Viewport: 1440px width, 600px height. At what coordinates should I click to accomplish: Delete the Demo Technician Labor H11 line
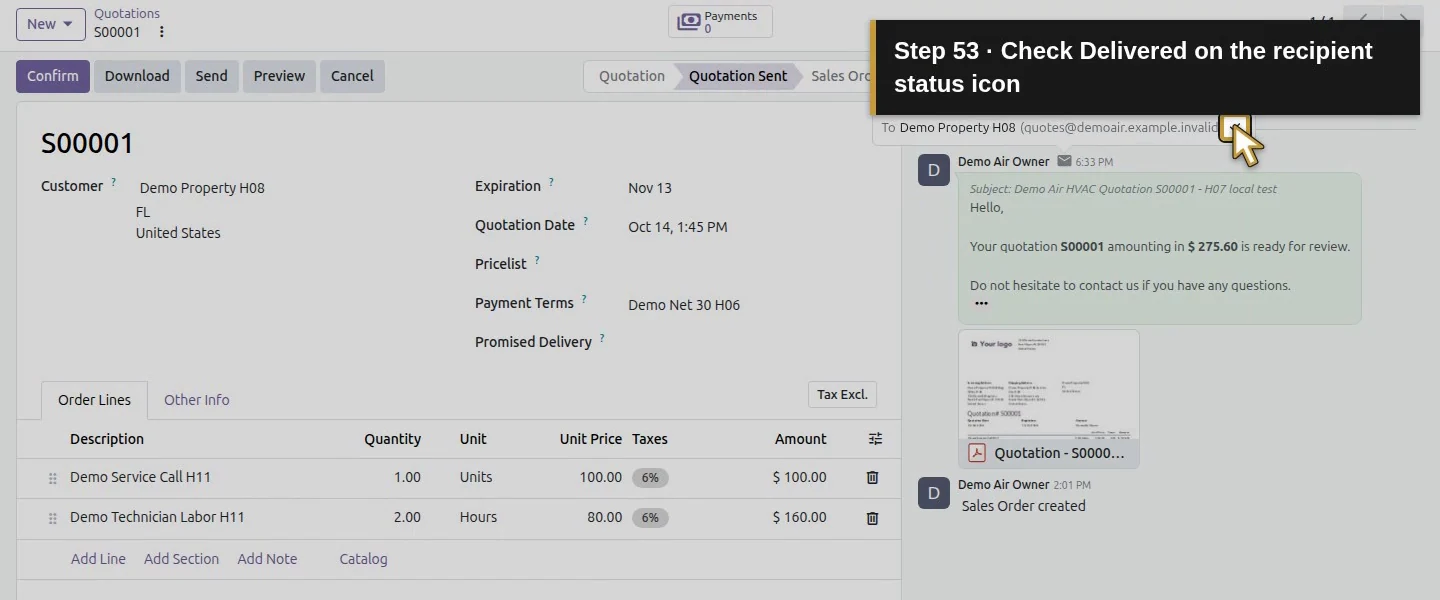tap(872, 518)
